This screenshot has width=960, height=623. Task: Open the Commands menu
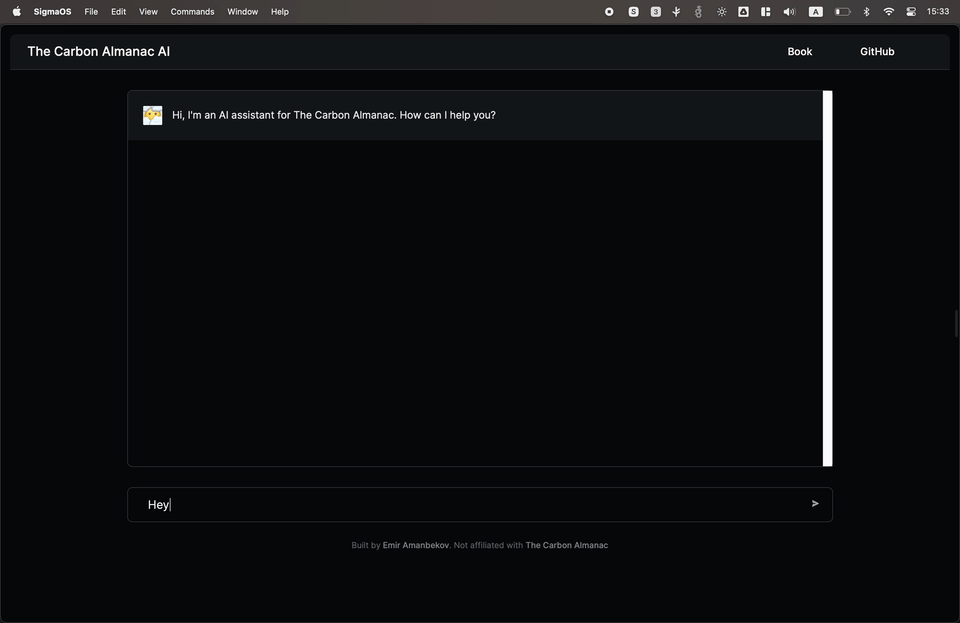click(192, 12)
